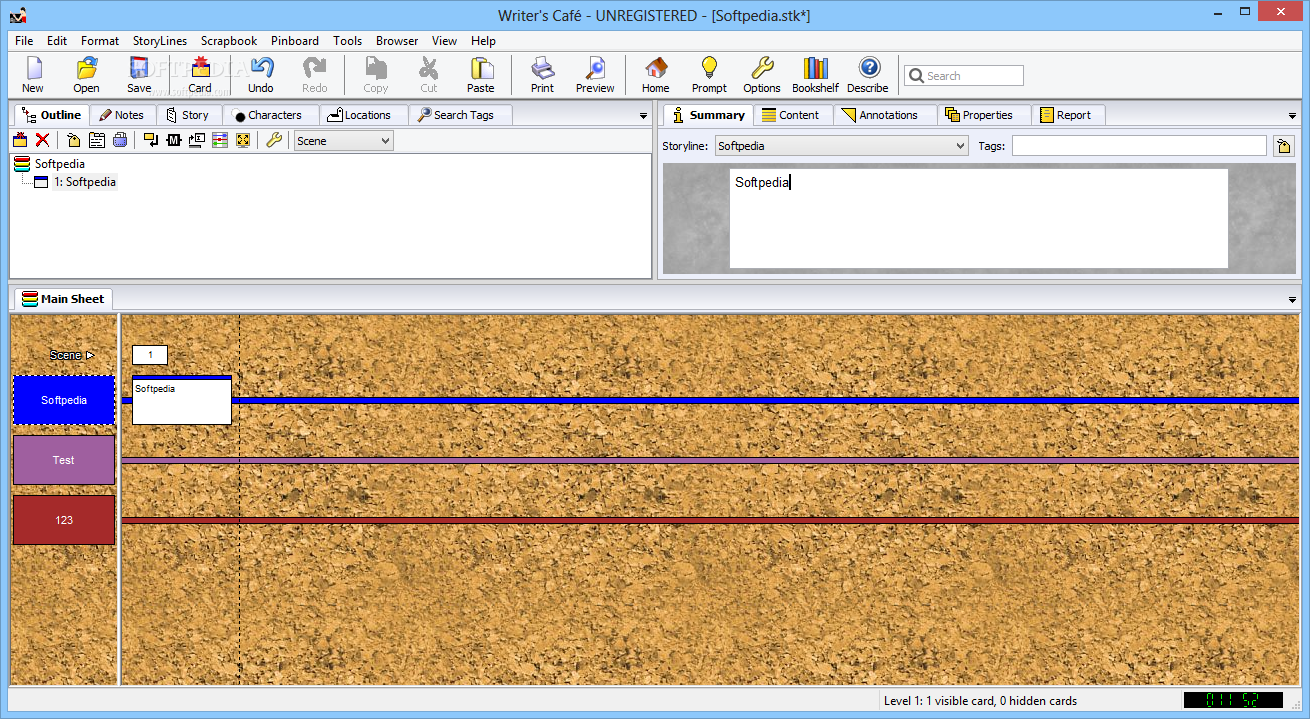Open the Help menu
Screen dimensions: 1310x719
pyautogui.click(x=483, y=41)
